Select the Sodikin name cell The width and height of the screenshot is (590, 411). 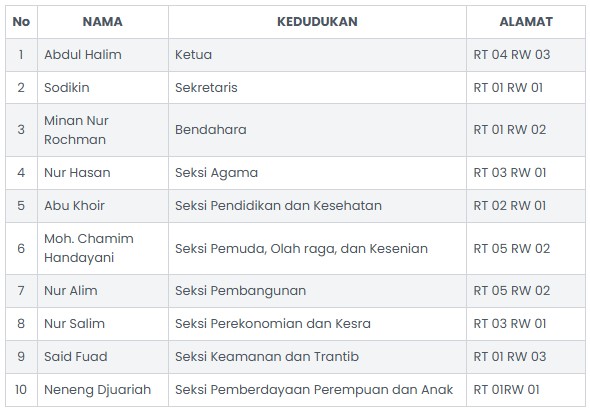103,87
